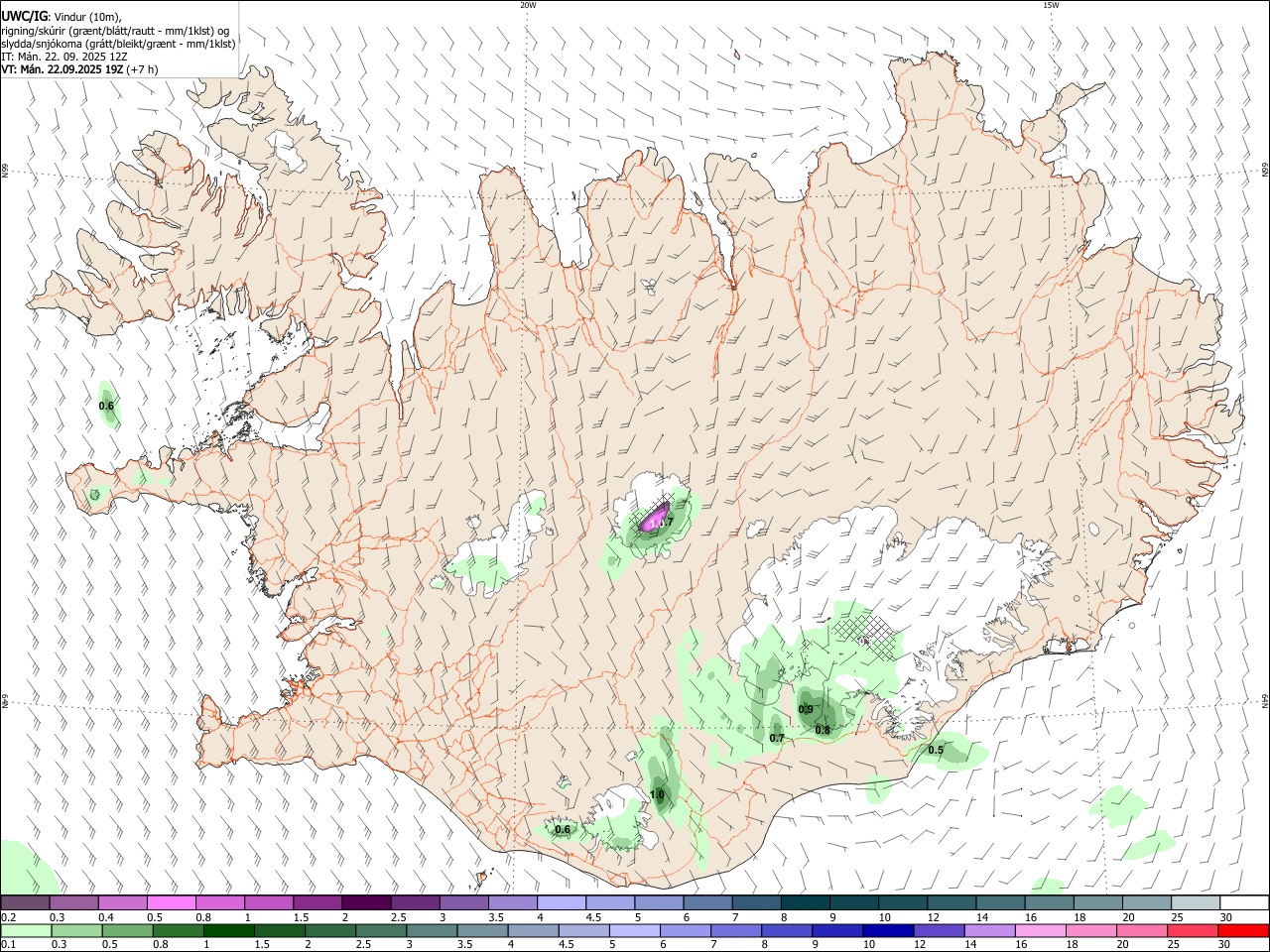Click the purple snow patch in central highlands
Viewport: 1270px width, 952px height.
(656, 518)
